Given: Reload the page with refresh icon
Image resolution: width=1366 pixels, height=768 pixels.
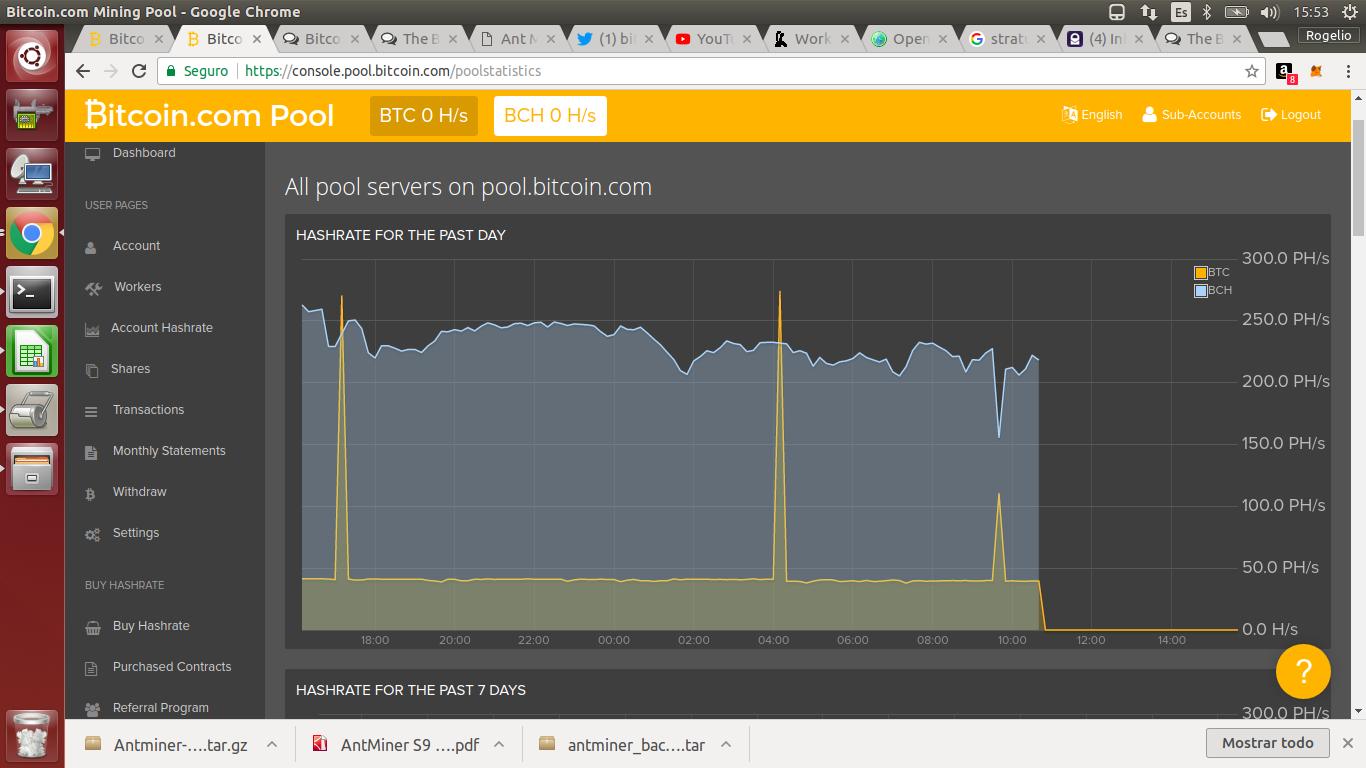Looking at the screenshot, I should [139, 71].
